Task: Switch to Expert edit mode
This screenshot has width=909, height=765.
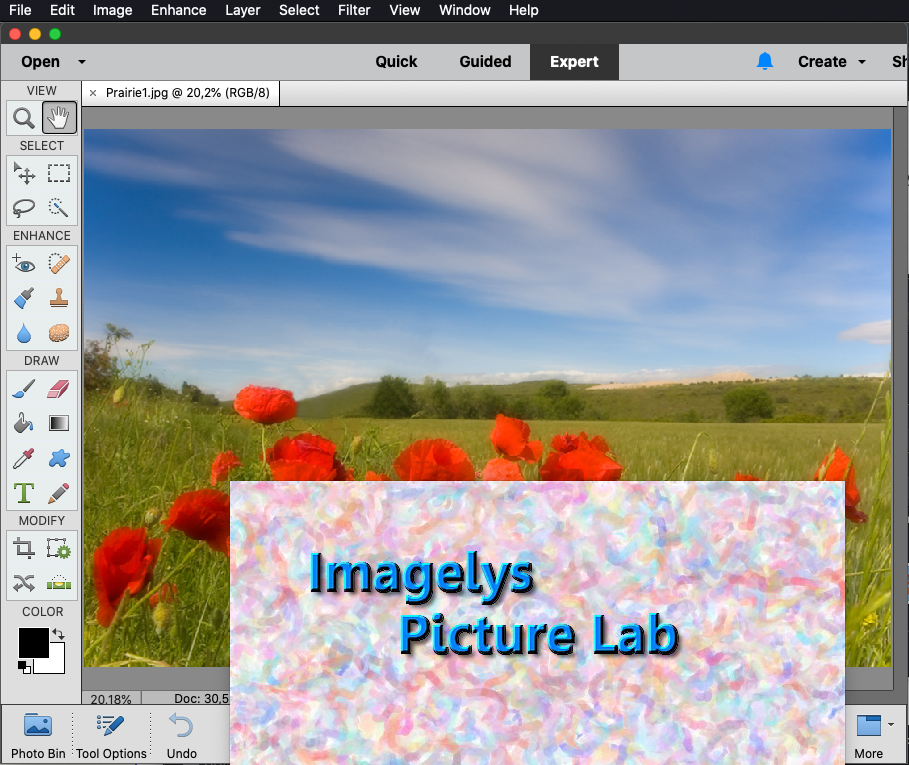Action: pos(574,61)
